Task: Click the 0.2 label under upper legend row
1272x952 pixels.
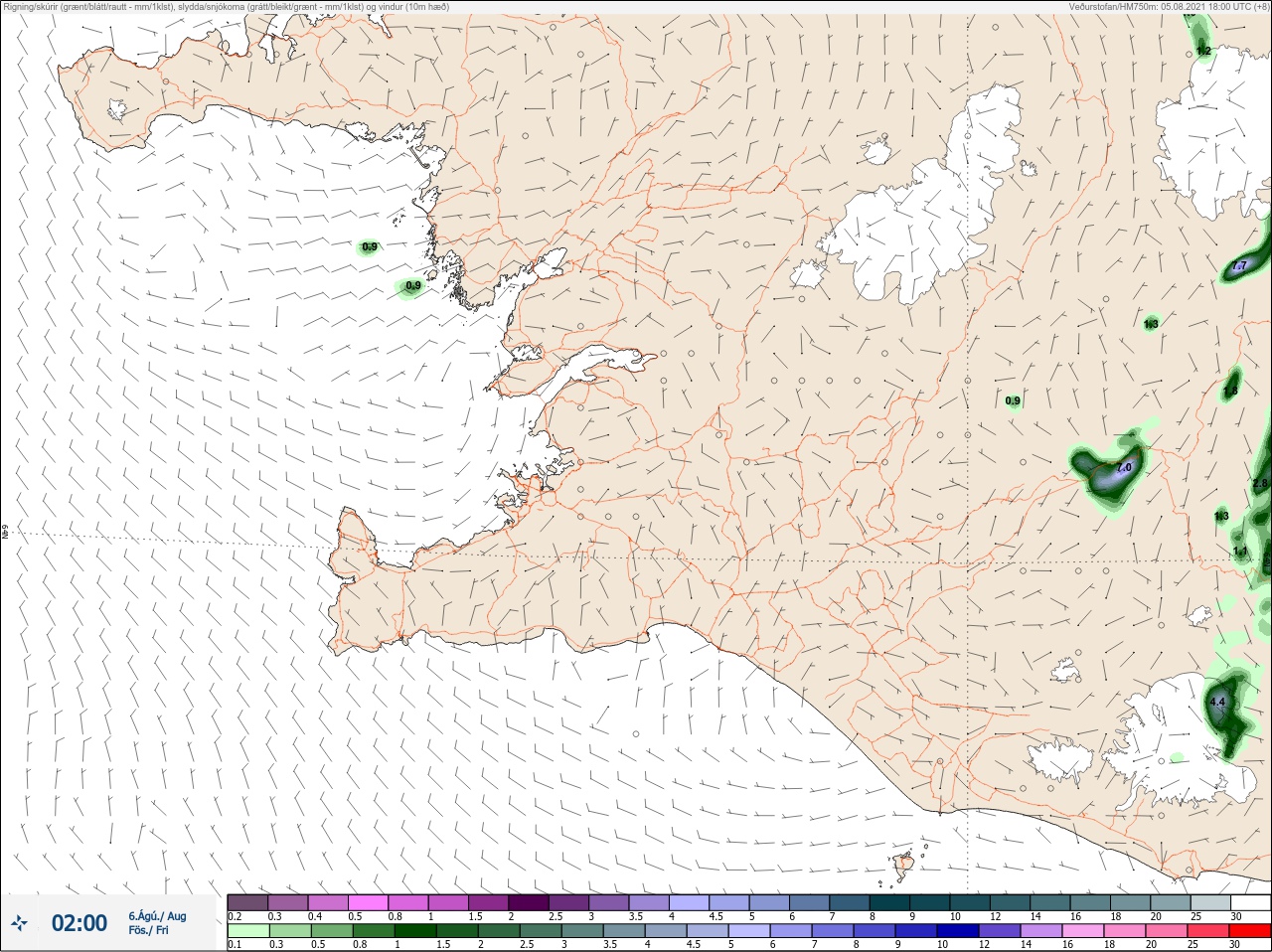Action: [x=235, y=916]
